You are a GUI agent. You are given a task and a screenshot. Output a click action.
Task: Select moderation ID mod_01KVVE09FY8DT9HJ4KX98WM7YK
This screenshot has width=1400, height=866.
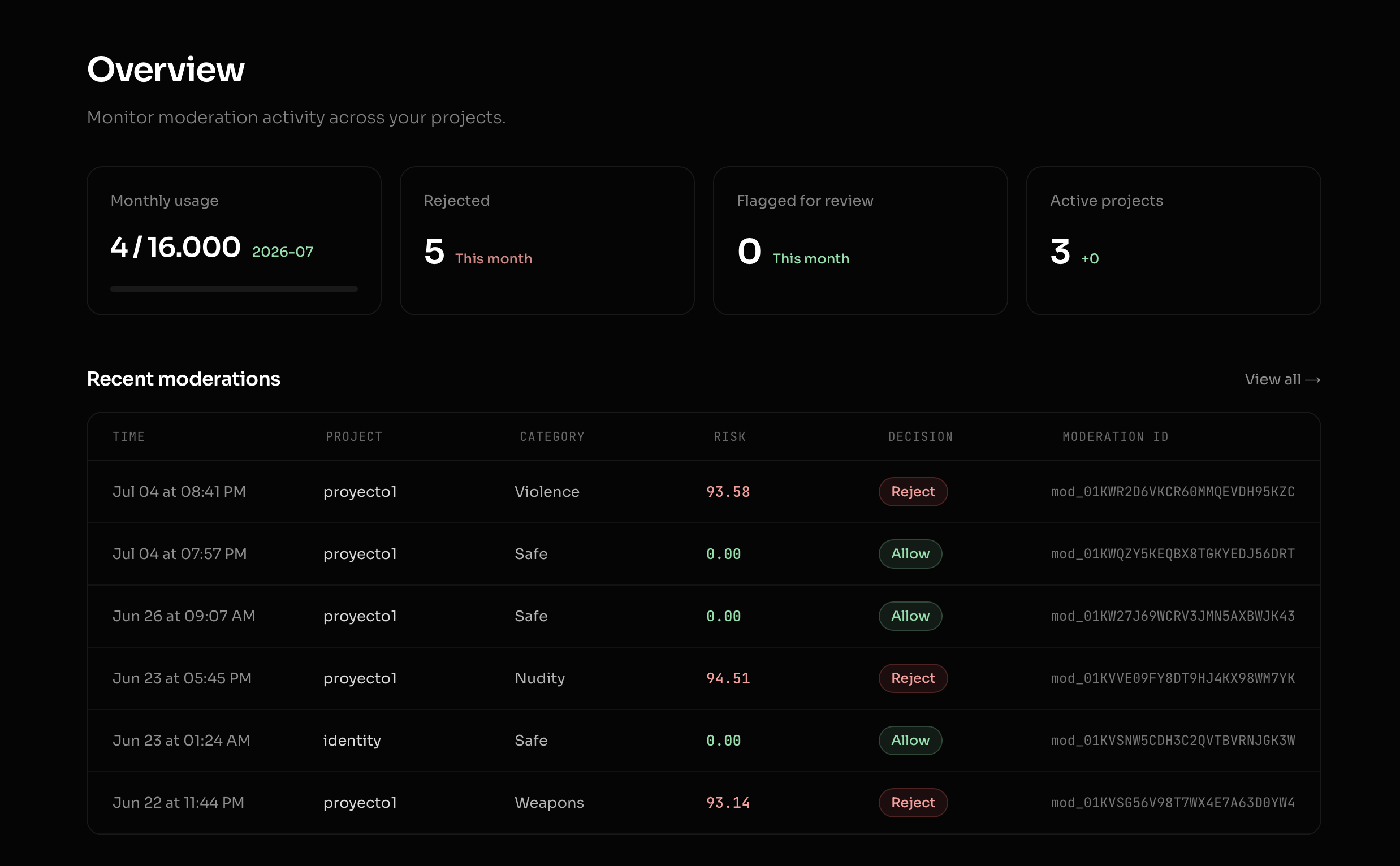(x=1172, y=678)
